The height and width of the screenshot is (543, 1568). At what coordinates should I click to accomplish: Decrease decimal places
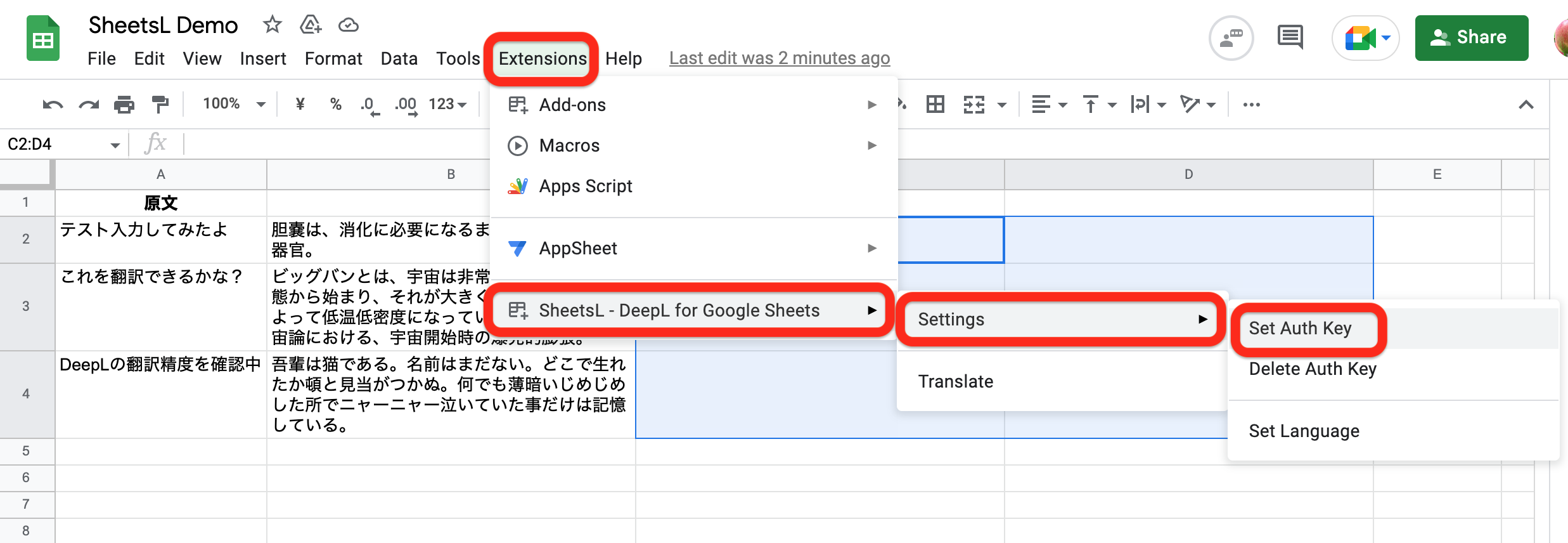coord(370,105)
